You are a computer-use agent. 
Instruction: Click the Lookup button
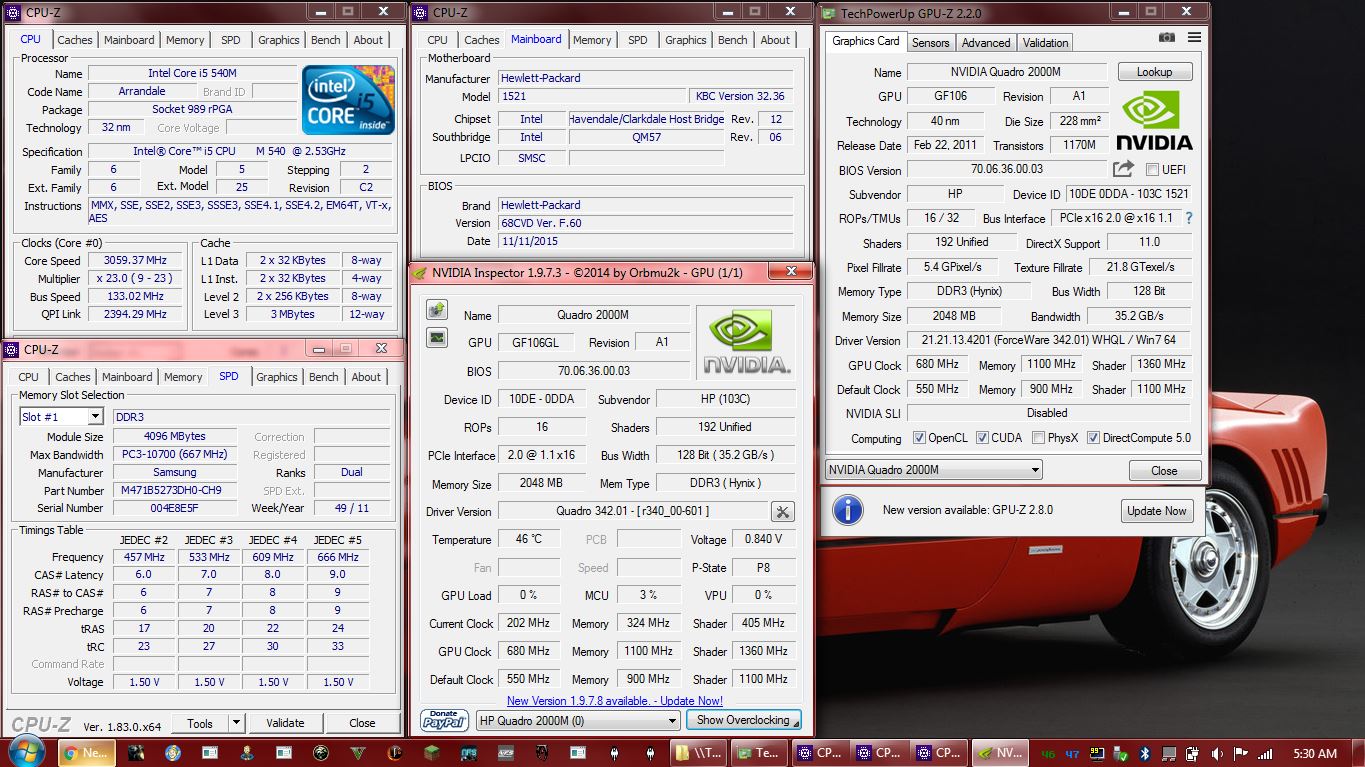[1153, 72]
